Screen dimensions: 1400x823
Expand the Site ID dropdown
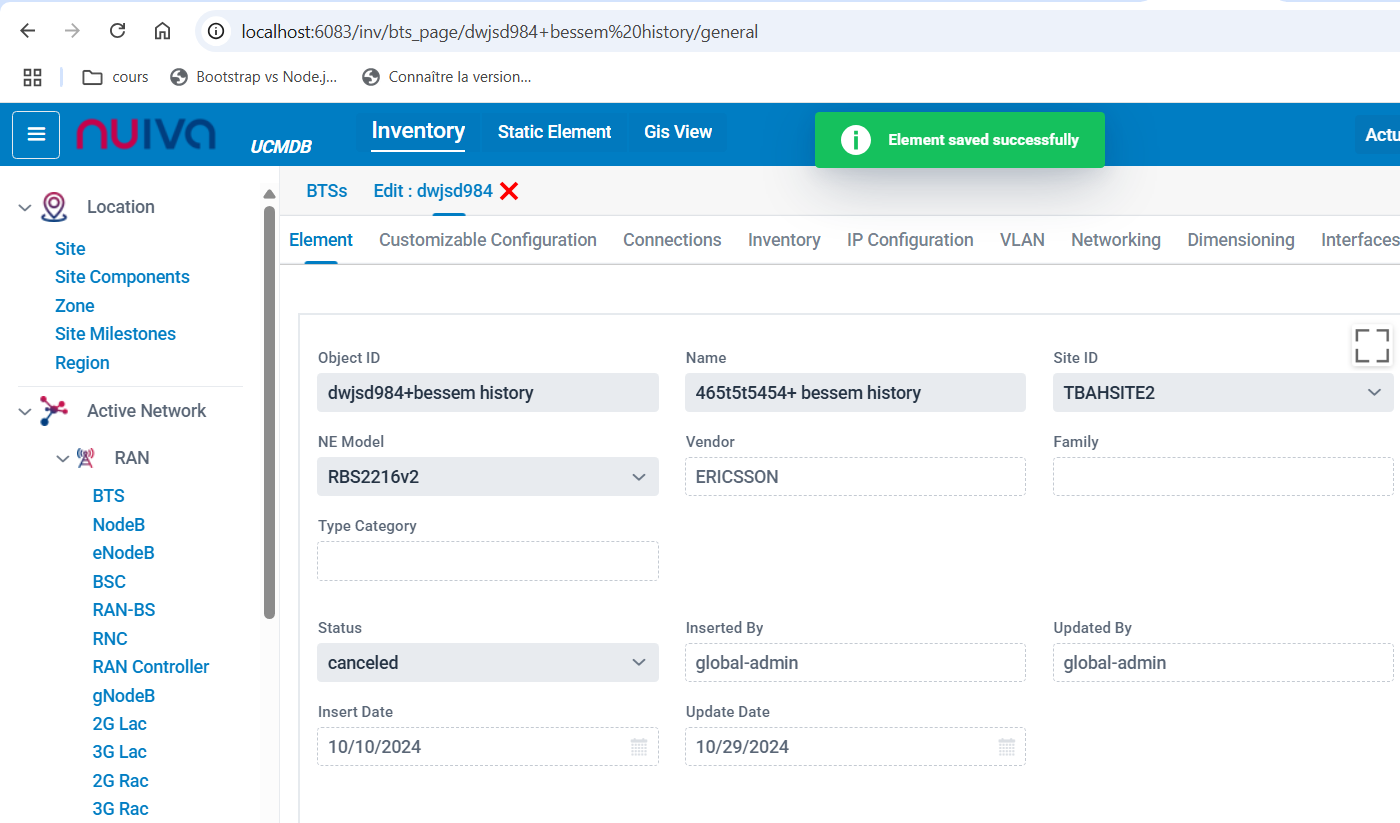tap(1222, 393)
